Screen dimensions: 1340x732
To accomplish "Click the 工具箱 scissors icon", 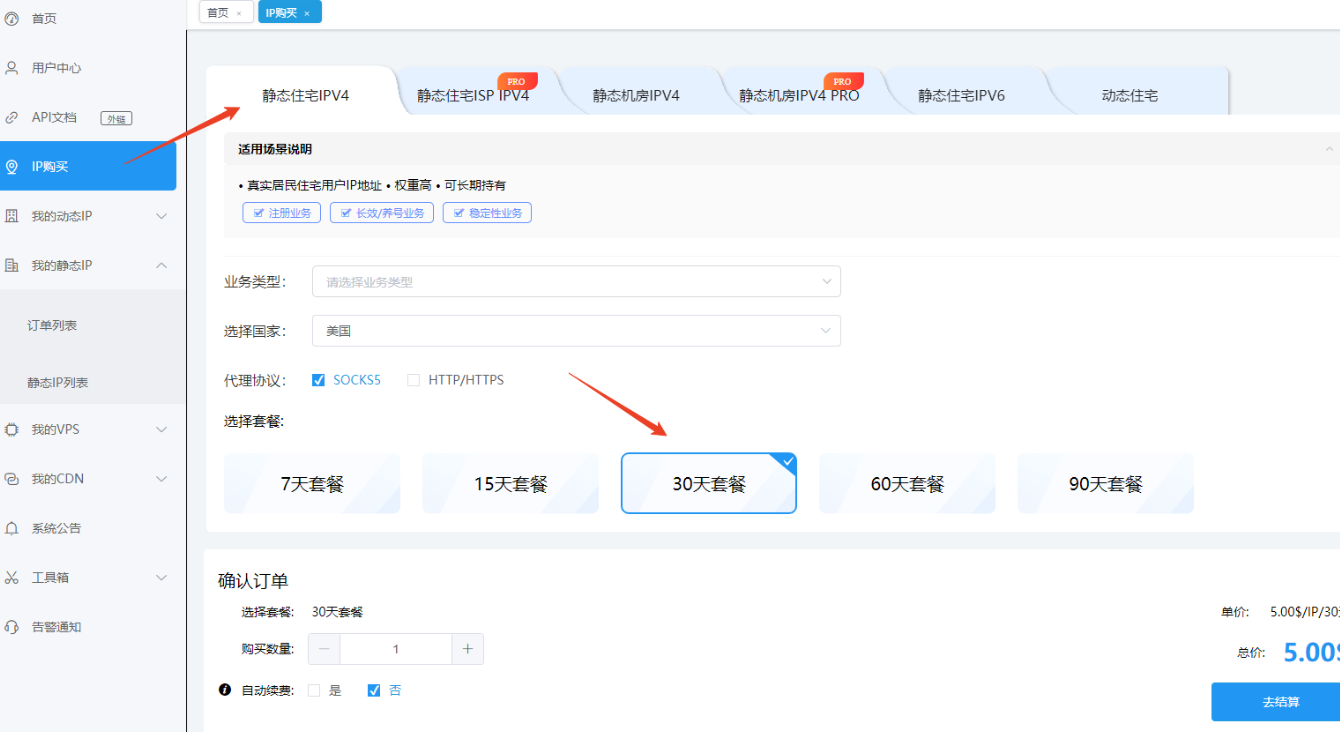I will point(12,577).
